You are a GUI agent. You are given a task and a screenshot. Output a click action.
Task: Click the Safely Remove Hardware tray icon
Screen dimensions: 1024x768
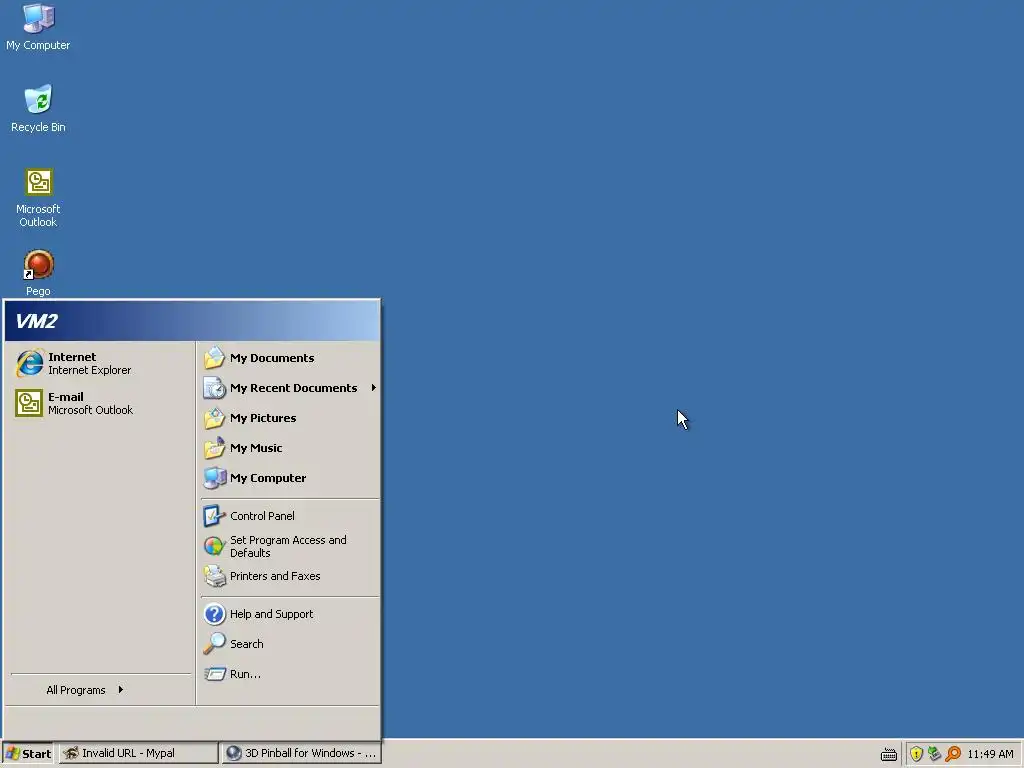click(x=935, y=754)
